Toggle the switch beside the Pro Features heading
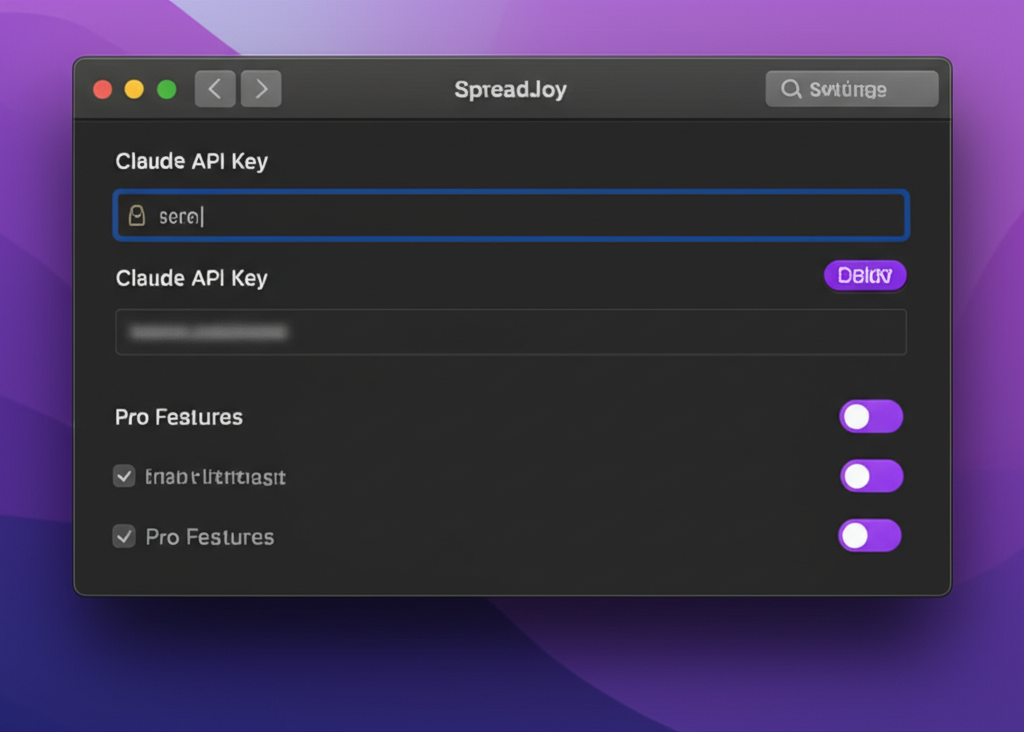The image size is (1024, 732). pos(870,417)
